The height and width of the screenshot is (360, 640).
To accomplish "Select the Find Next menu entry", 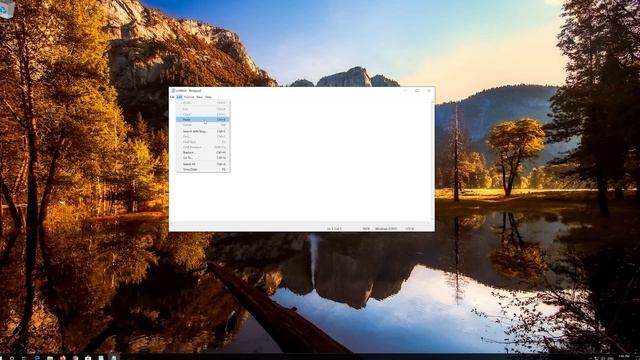I will pyautogui.click(x=203, y=142).
